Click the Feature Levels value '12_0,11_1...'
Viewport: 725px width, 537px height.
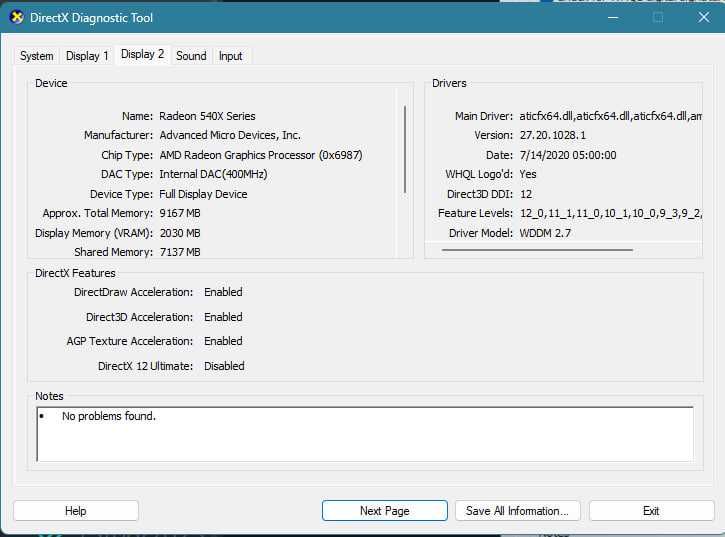[610, 213]
